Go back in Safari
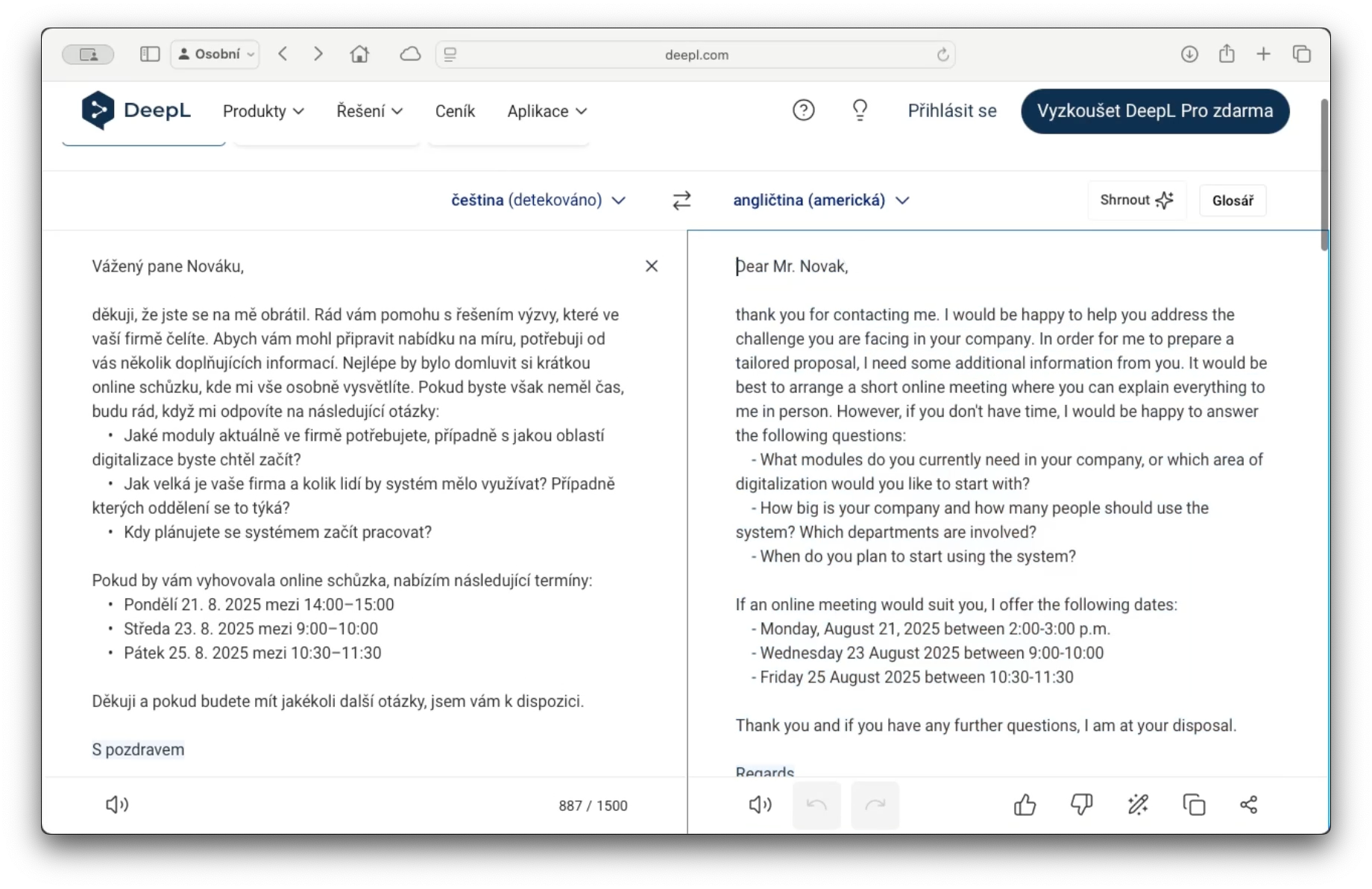 pyautogui.click(x=283, y=54)
